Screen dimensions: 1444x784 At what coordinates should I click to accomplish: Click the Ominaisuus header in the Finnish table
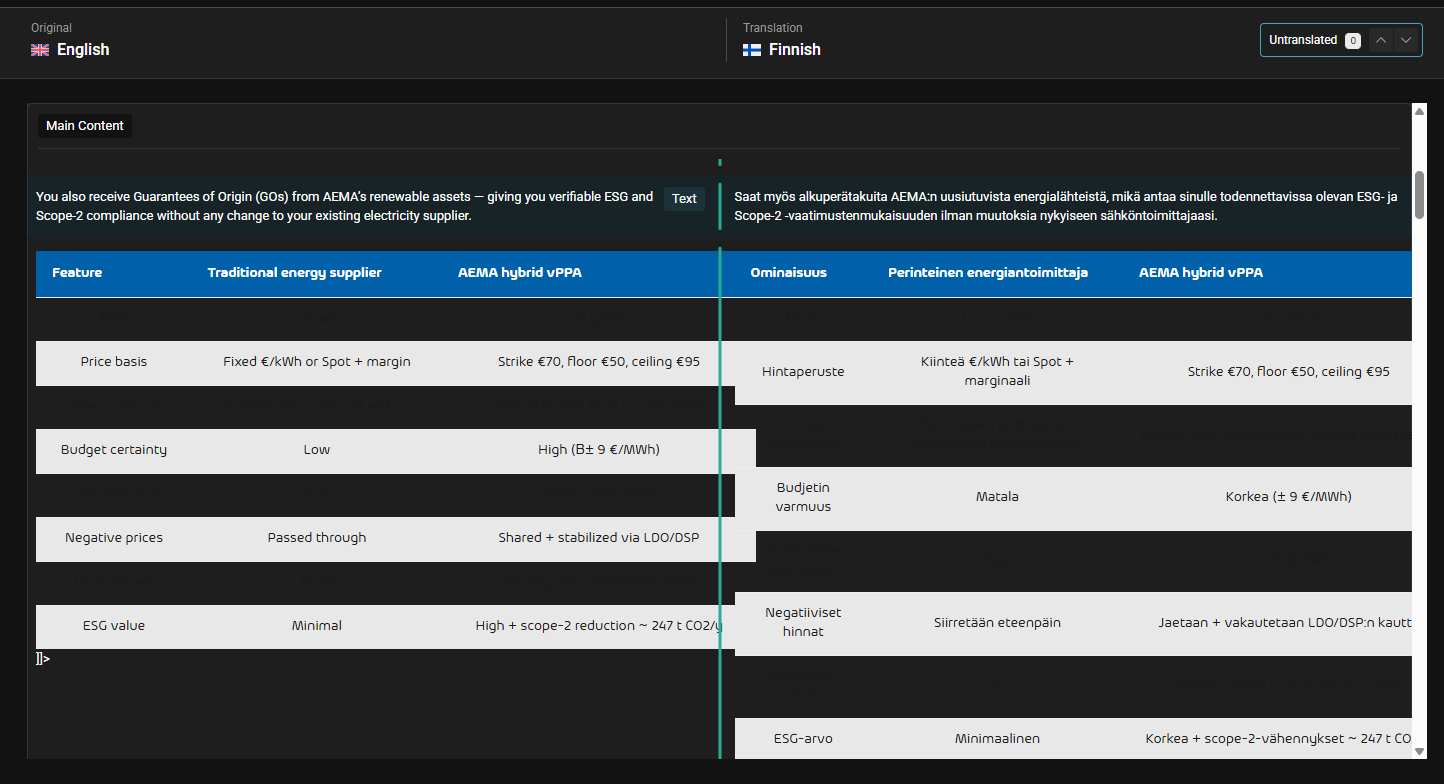point(788,273)
